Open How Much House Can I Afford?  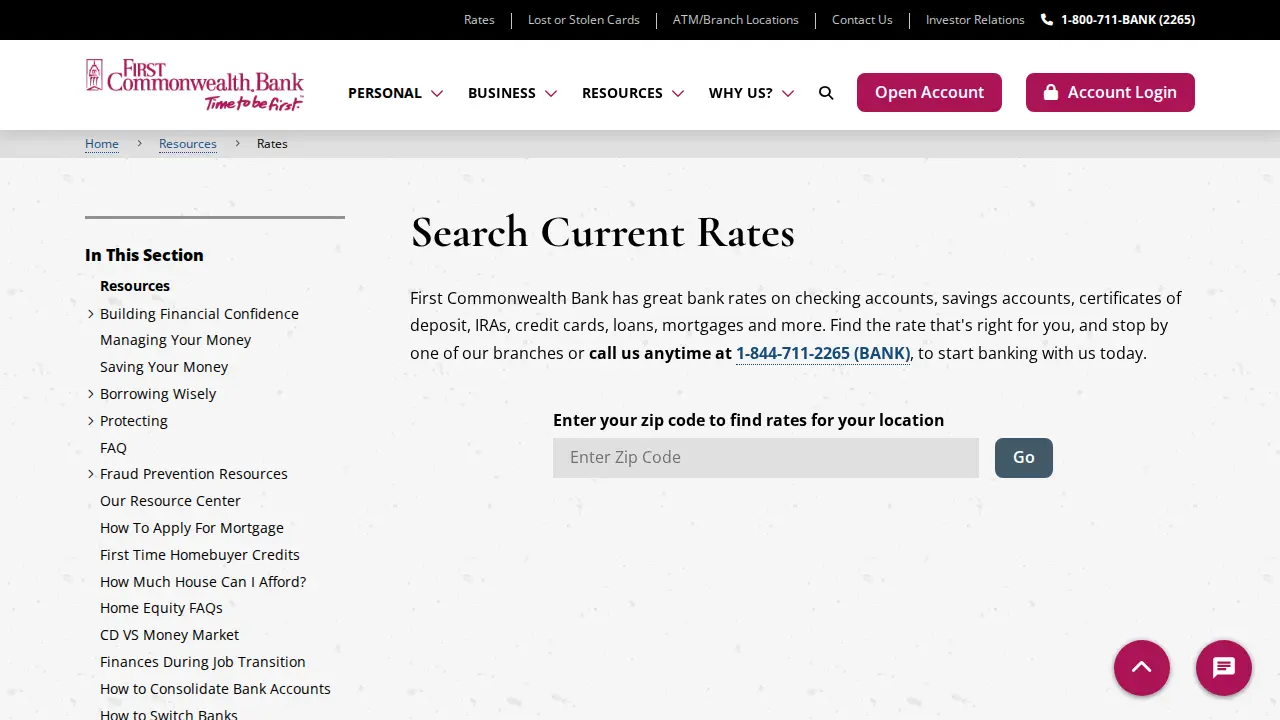click(203, 582)
